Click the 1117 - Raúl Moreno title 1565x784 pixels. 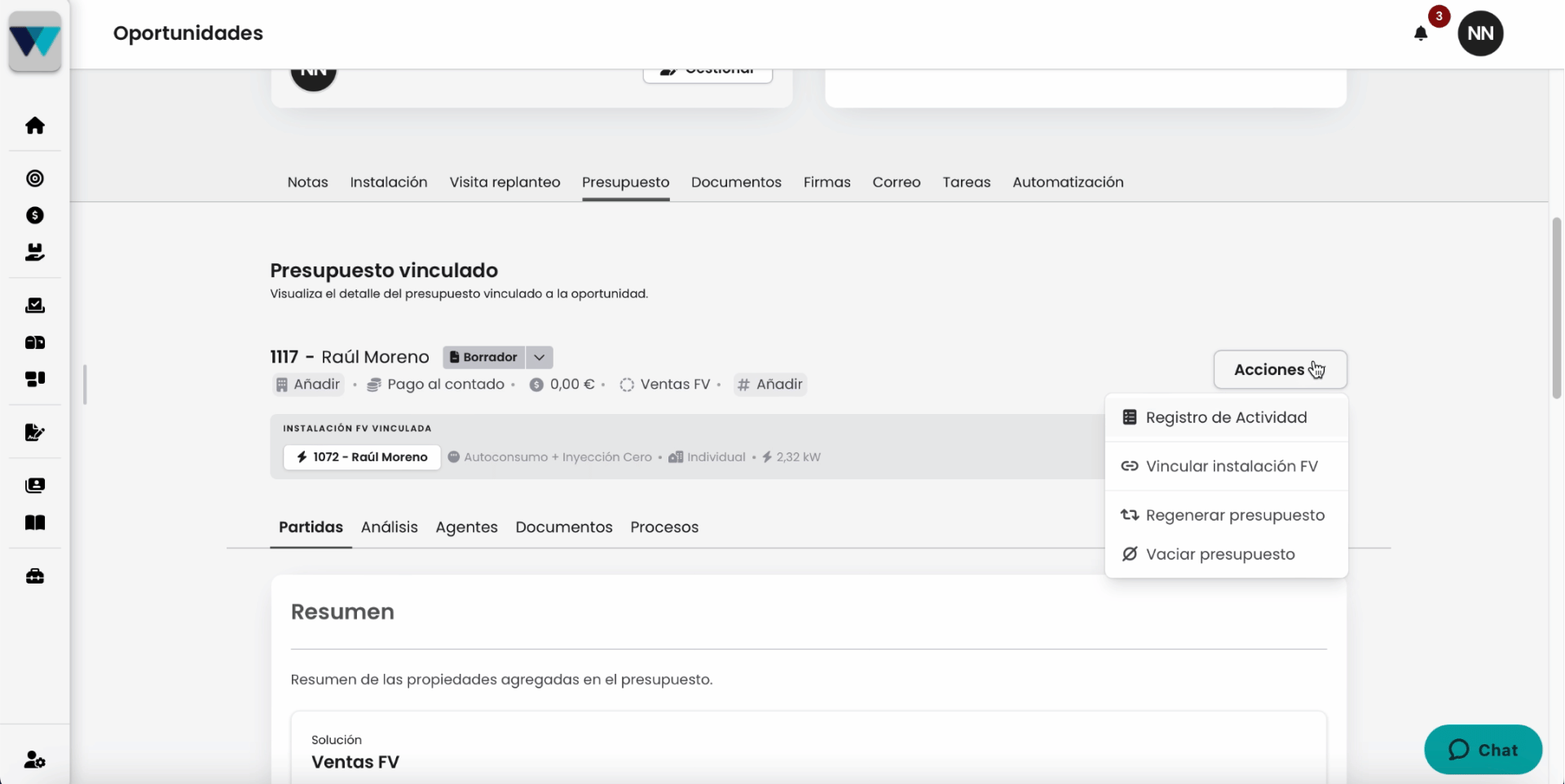click(350, 357)
